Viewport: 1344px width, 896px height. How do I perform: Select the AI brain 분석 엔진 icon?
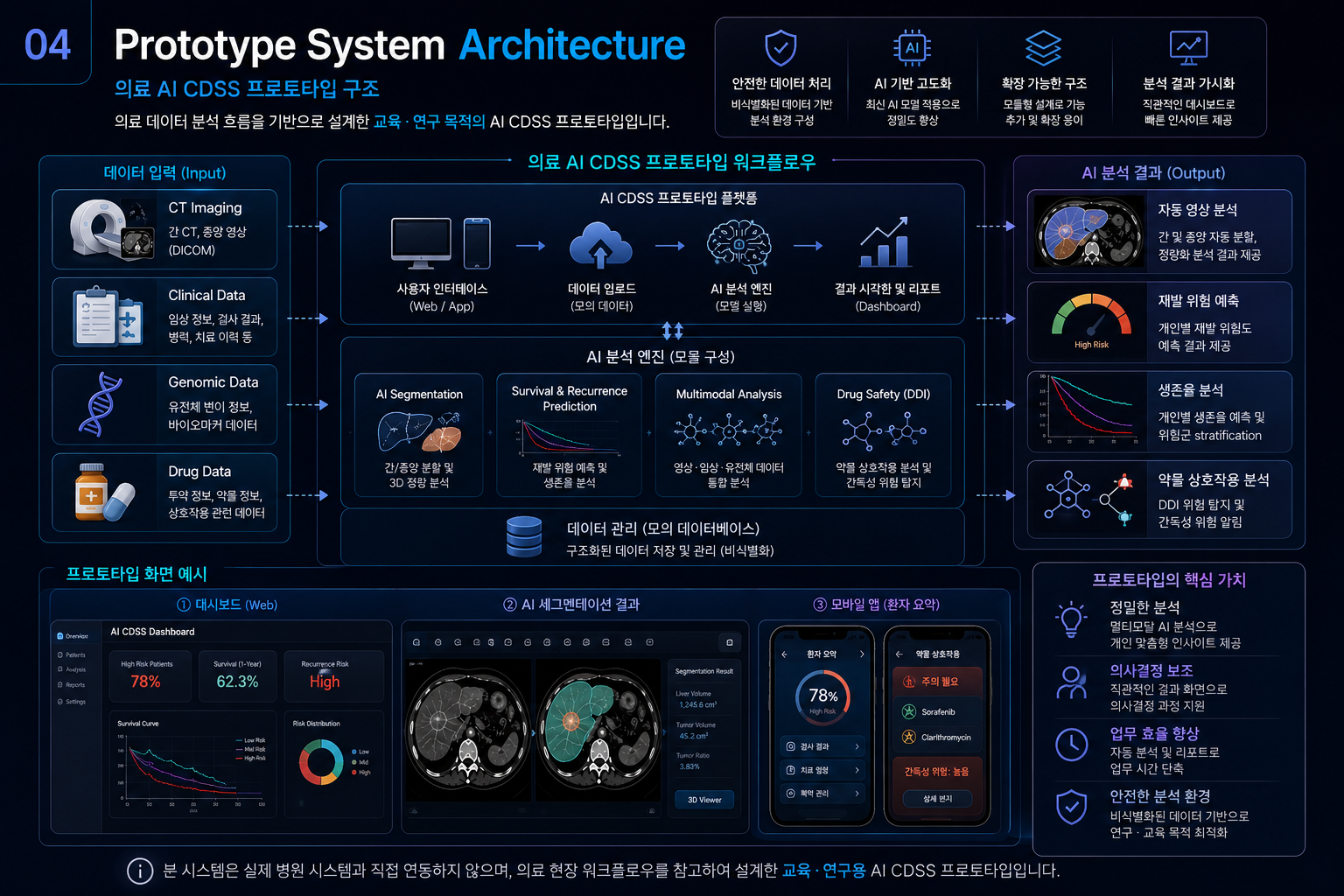coord(739,242)
